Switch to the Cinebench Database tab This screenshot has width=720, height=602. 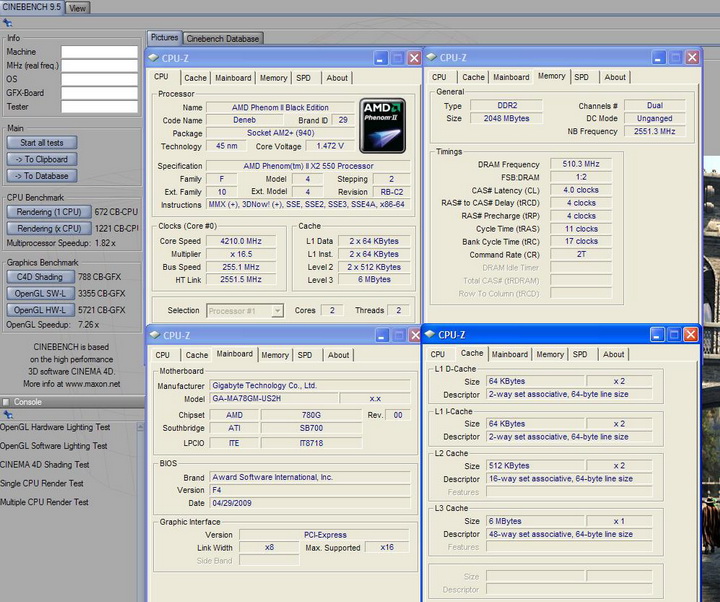click(x=224, y=38)
